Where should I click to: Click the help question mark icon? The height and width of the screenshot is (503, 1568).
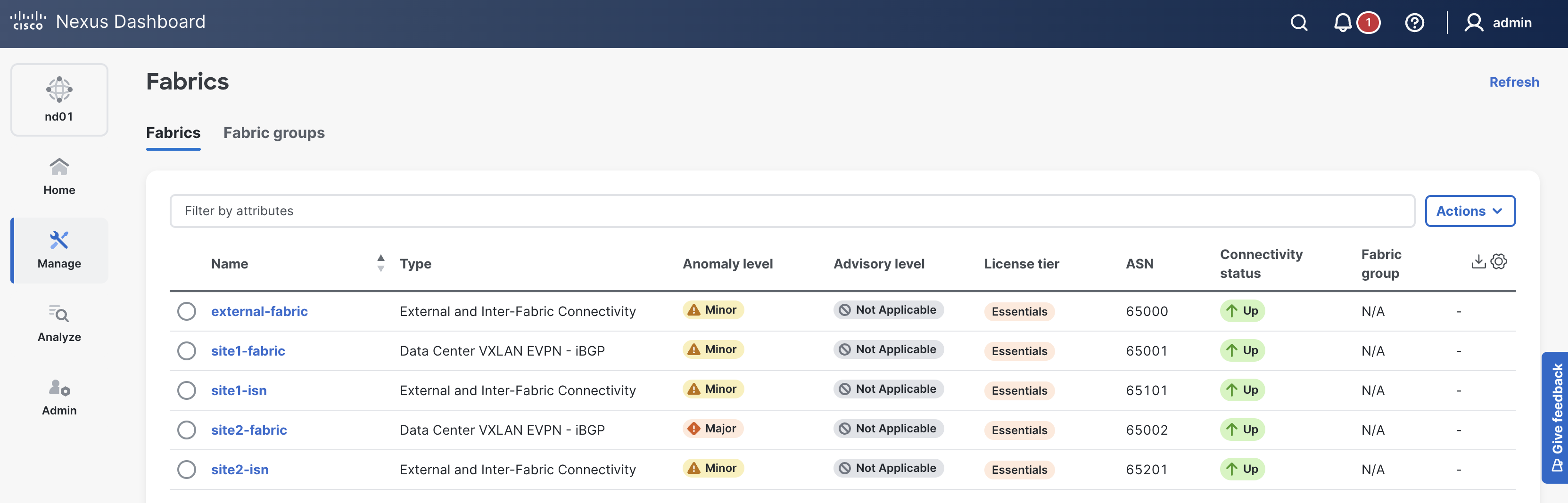[1414, 23]
